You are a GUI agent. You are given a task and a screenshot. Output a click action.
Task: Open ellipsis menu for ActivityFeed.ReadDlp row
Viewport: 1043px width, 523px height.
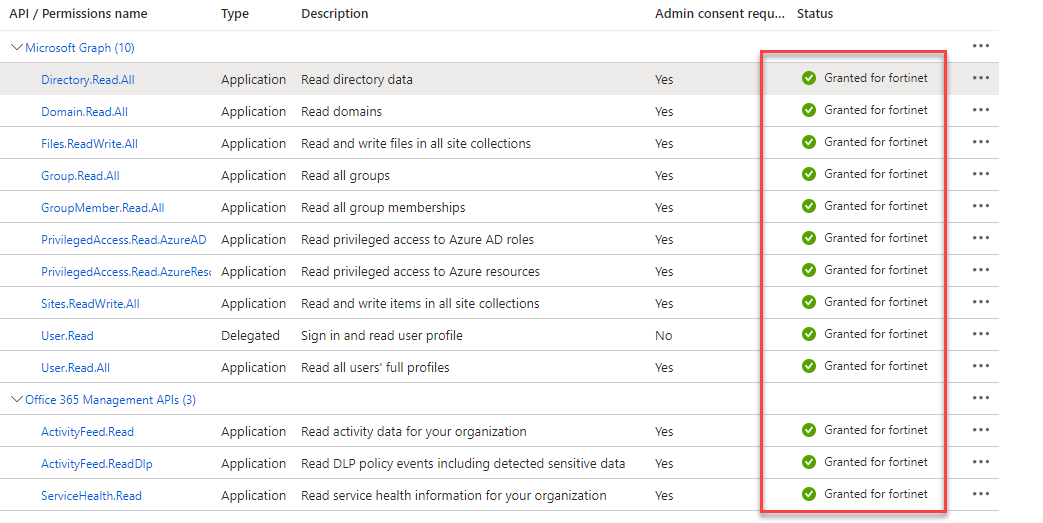[980, 463]
